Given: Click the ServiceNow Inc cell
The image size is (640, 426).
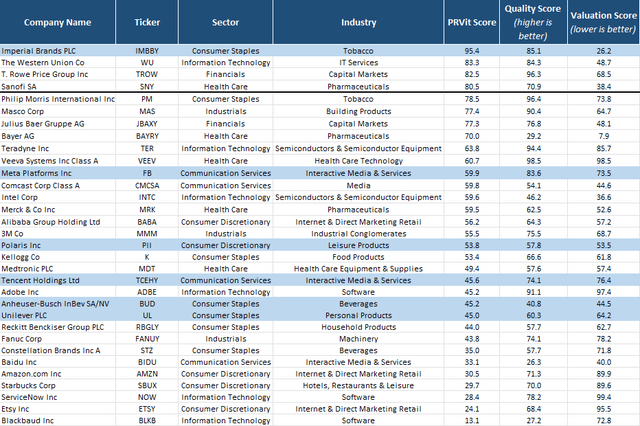Looking at the screenshot, I should click(58, 397).
